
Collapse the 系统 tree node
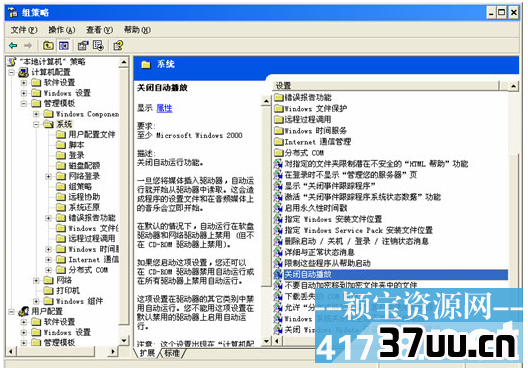[x=36, y=124]
